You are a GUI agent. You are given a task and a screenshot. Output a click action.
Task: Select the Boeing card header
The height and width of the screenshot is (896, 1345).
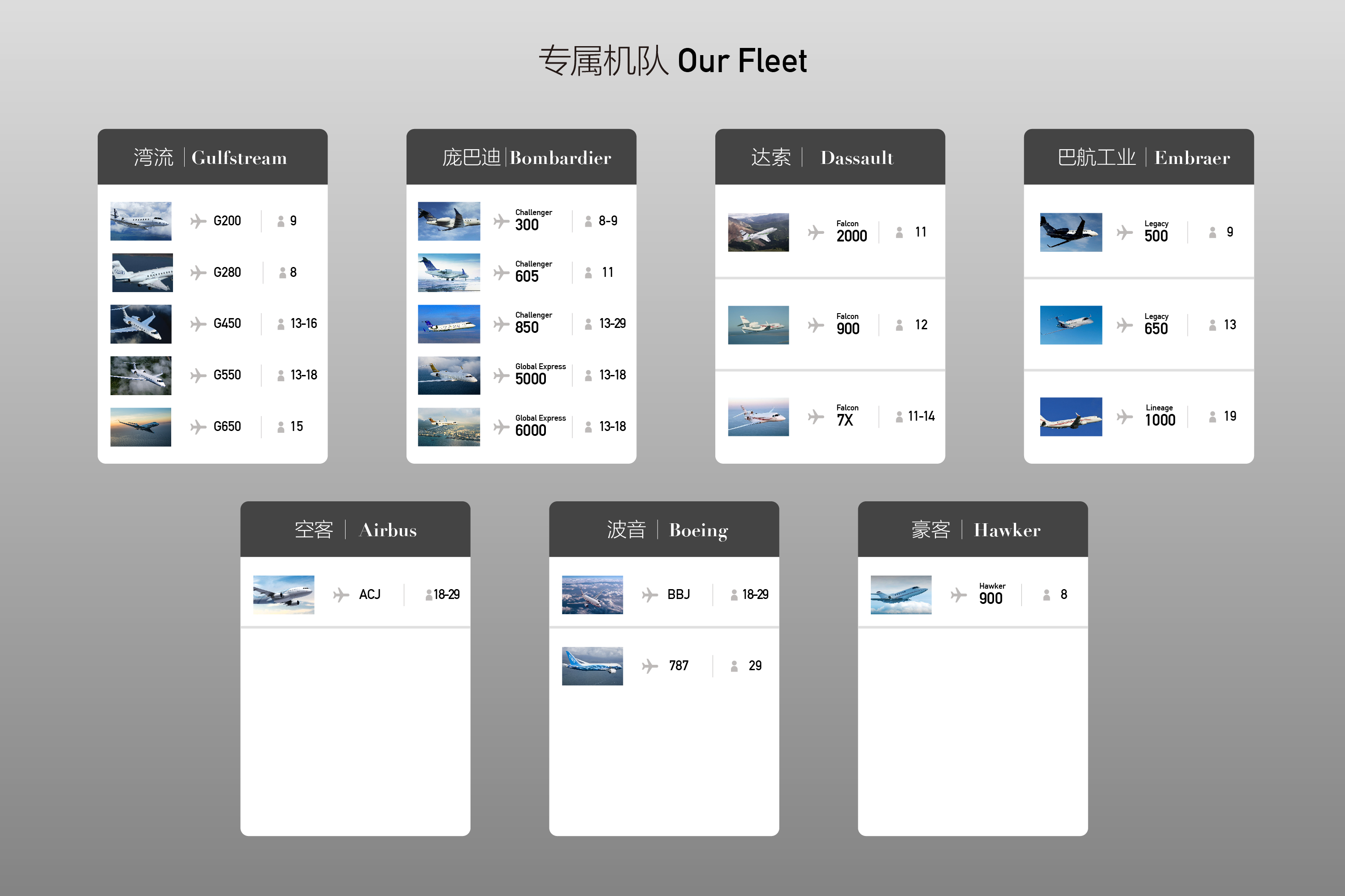(664, 530)
